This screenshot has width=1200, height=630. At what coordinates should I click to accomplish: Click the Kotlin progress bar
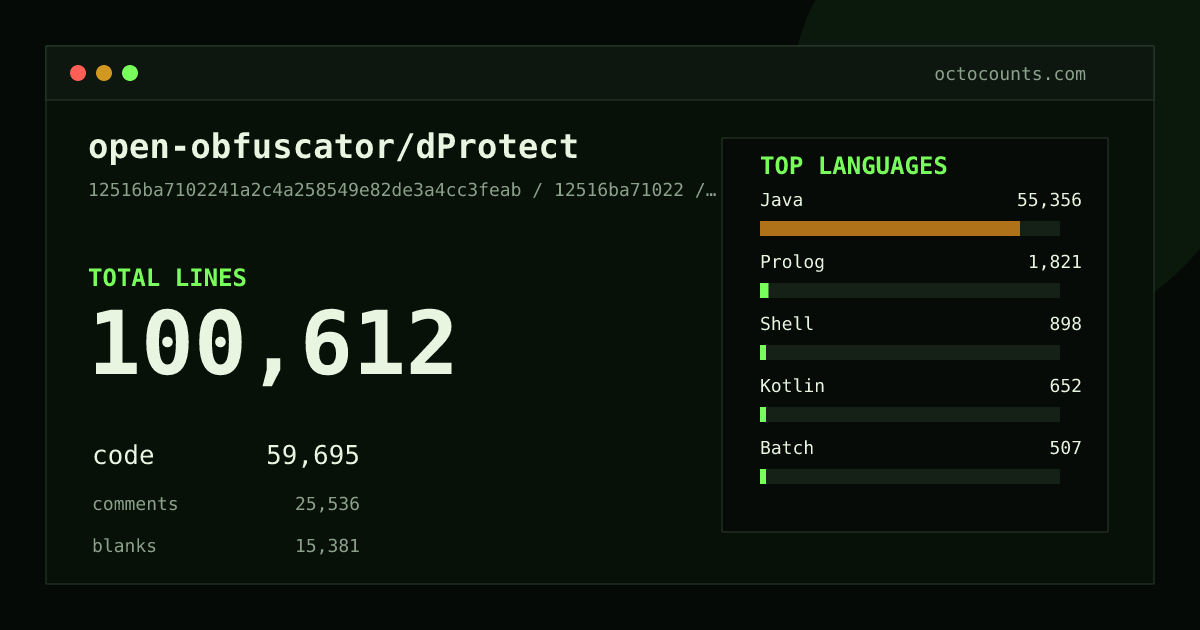[910, 414]
